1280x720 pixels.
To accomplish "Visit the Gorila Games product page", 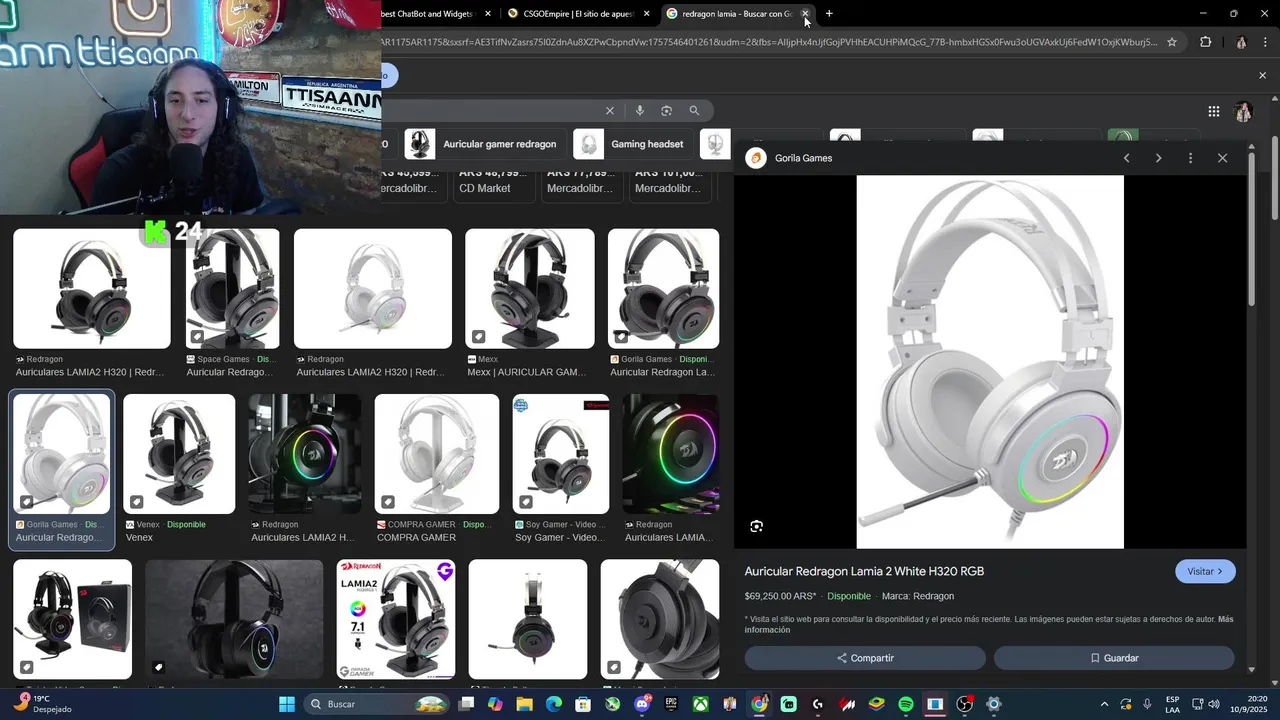I will (1205, 571).
